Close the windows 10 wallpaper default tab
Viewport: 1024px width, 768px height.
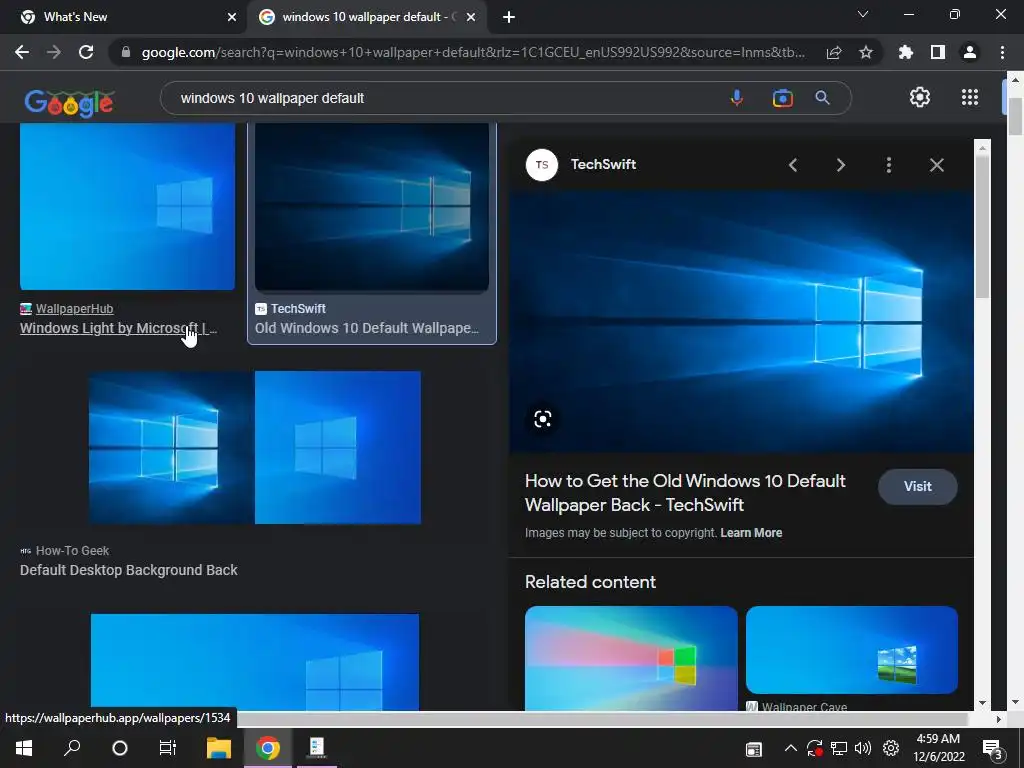(x=471, y=18)
